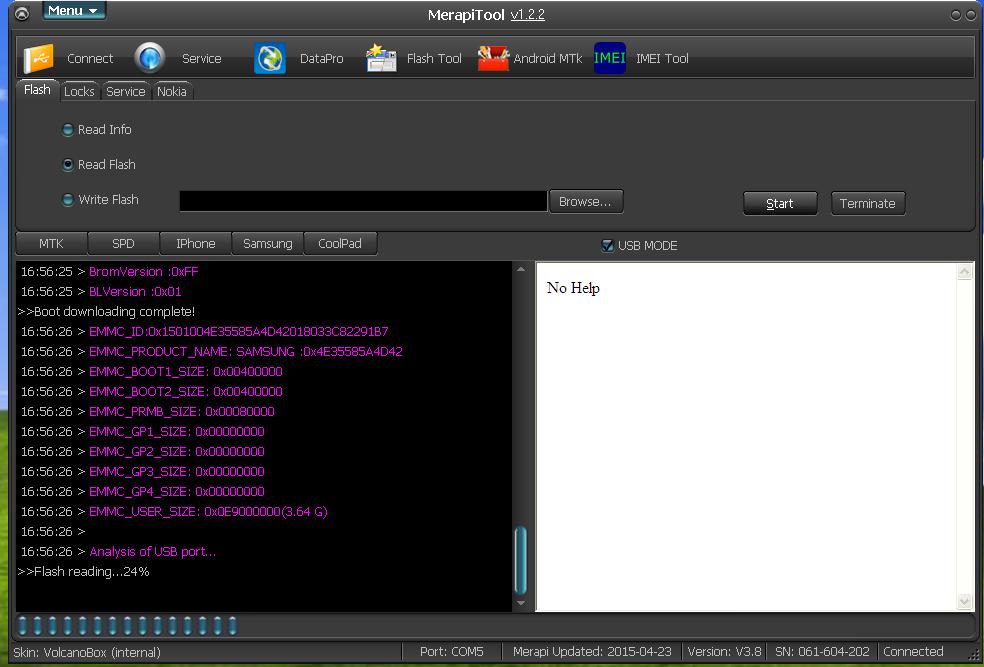This screenshot has width=984, height=667.
Task: Click the Connect USB icon
Action: pos(38,58)
